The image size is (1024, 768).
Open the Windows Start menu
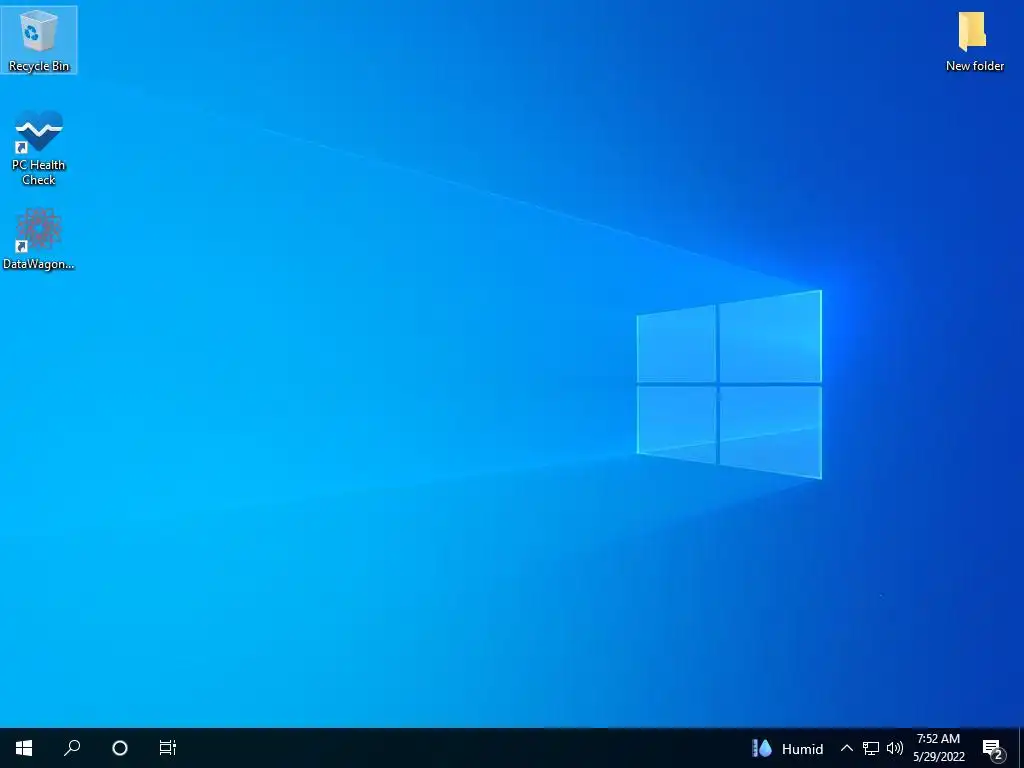click(x=24, y=748)
